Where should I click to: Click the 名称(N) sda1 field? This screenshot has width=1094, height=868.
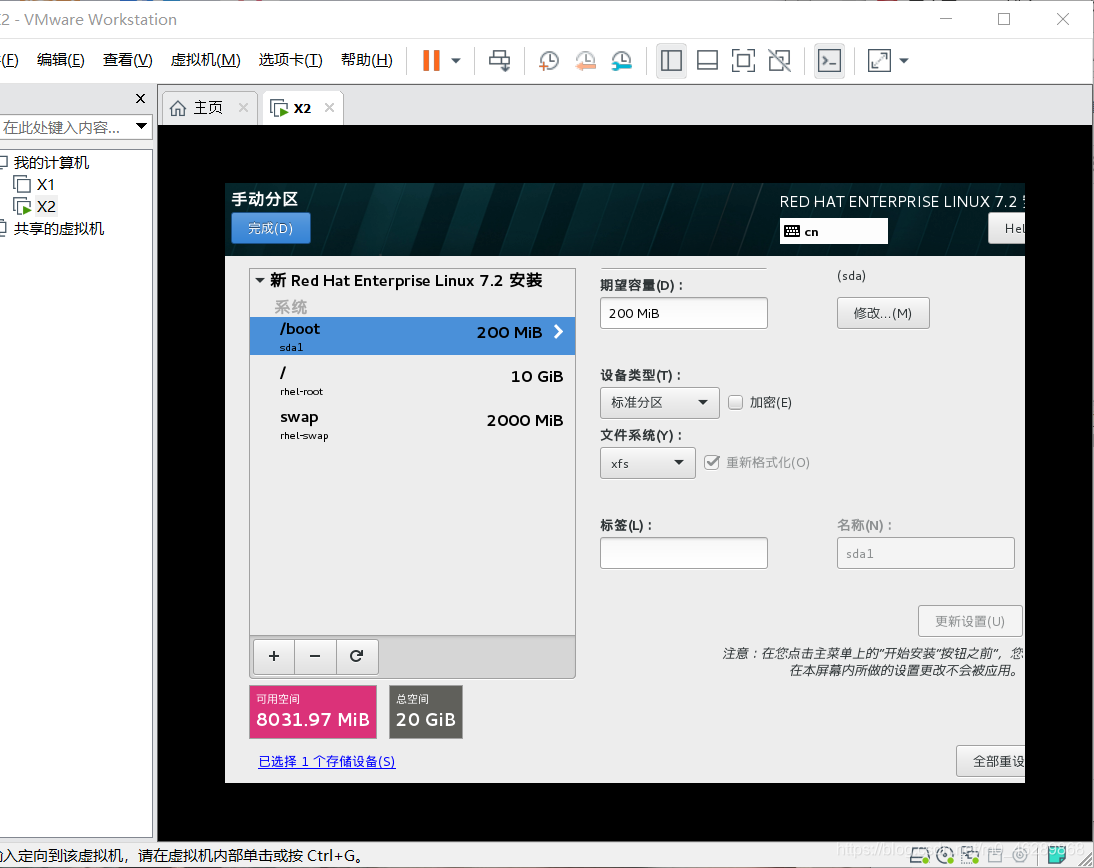click(x=926, y=553)
